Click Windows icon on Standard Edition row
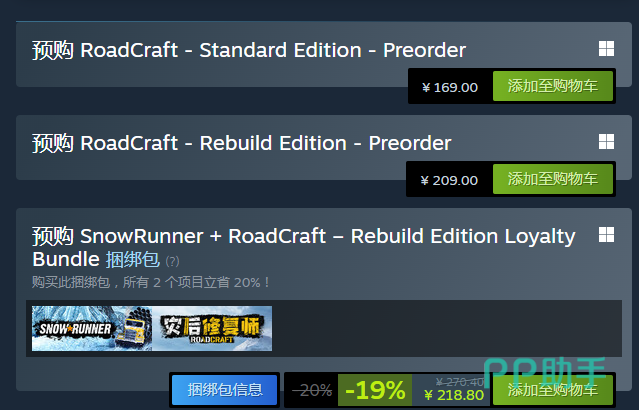 tap(606, 49)
